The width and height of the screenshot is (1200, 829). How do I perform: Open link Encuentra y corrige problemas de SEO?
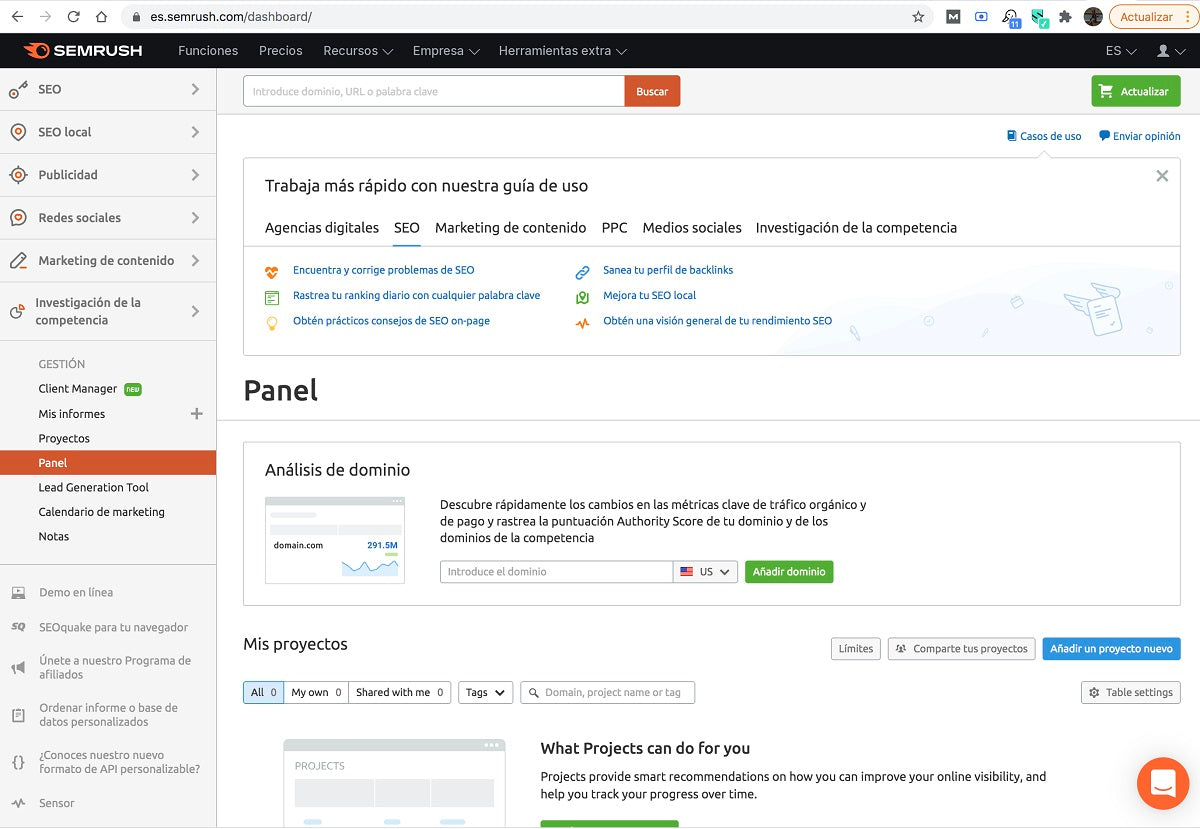point(383,270)
